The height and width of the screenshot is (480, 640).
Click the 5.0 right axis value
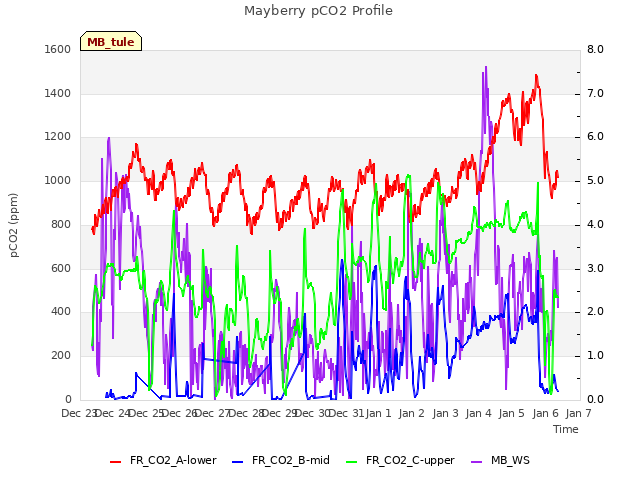[596, 180]
